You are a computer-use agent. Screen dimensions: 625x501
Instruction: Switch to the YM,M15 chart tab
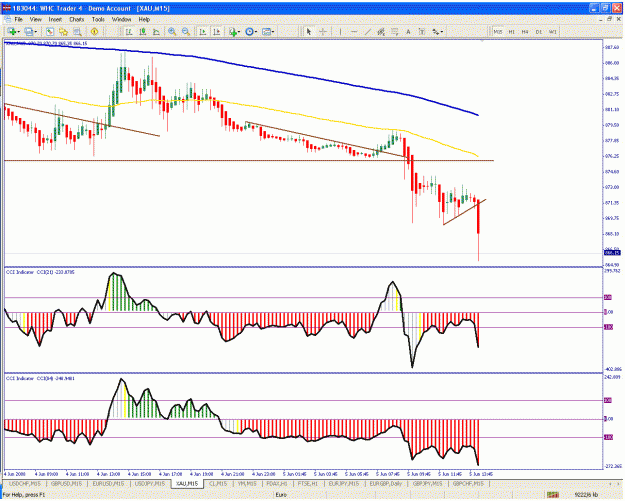[x=247, y=483]
